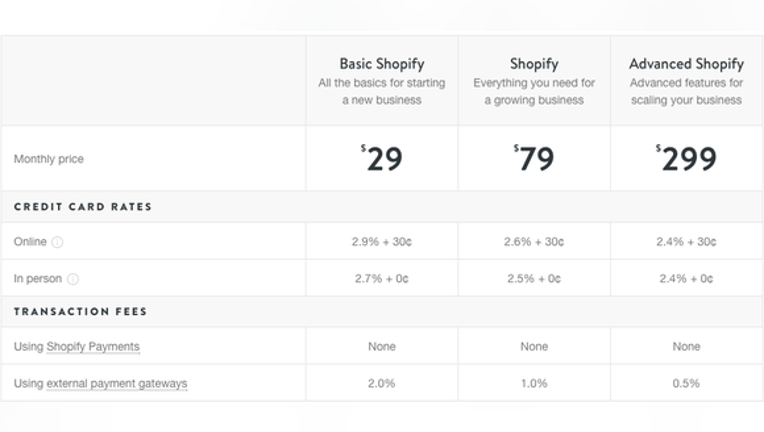The width and height of the screenshot is (764, 432).
Task: Select the Advanced Shopify plan heading
Action: coord(686,64)
